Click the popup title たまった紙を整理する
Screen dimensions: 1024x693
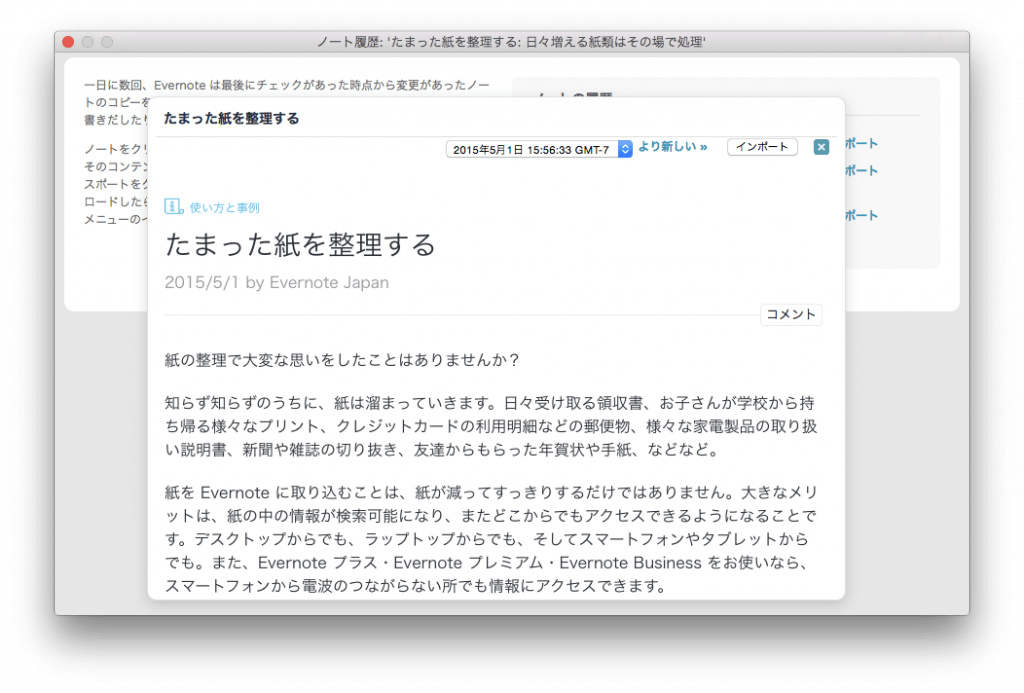point(231,118)
